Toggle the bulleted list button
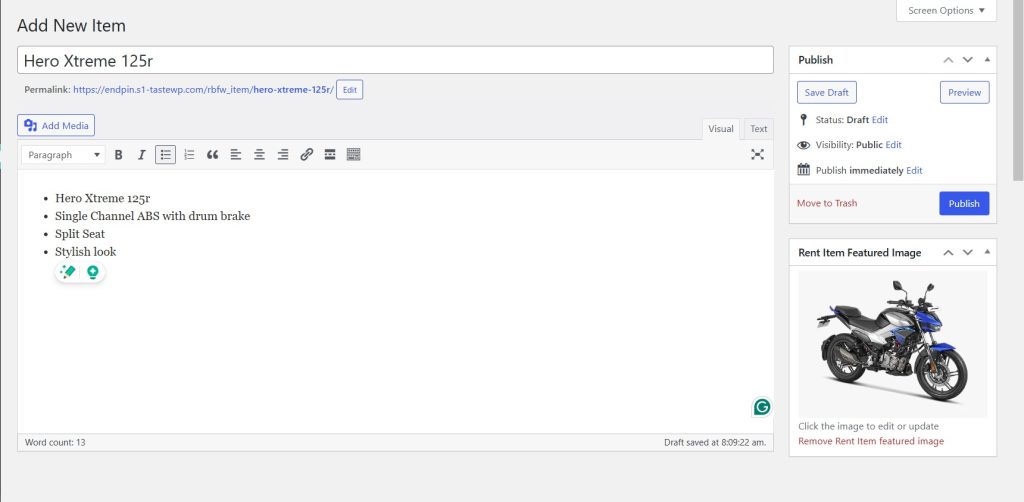Image resolution: width=1024 pixels, height=502 pixels. pos(166,155)
